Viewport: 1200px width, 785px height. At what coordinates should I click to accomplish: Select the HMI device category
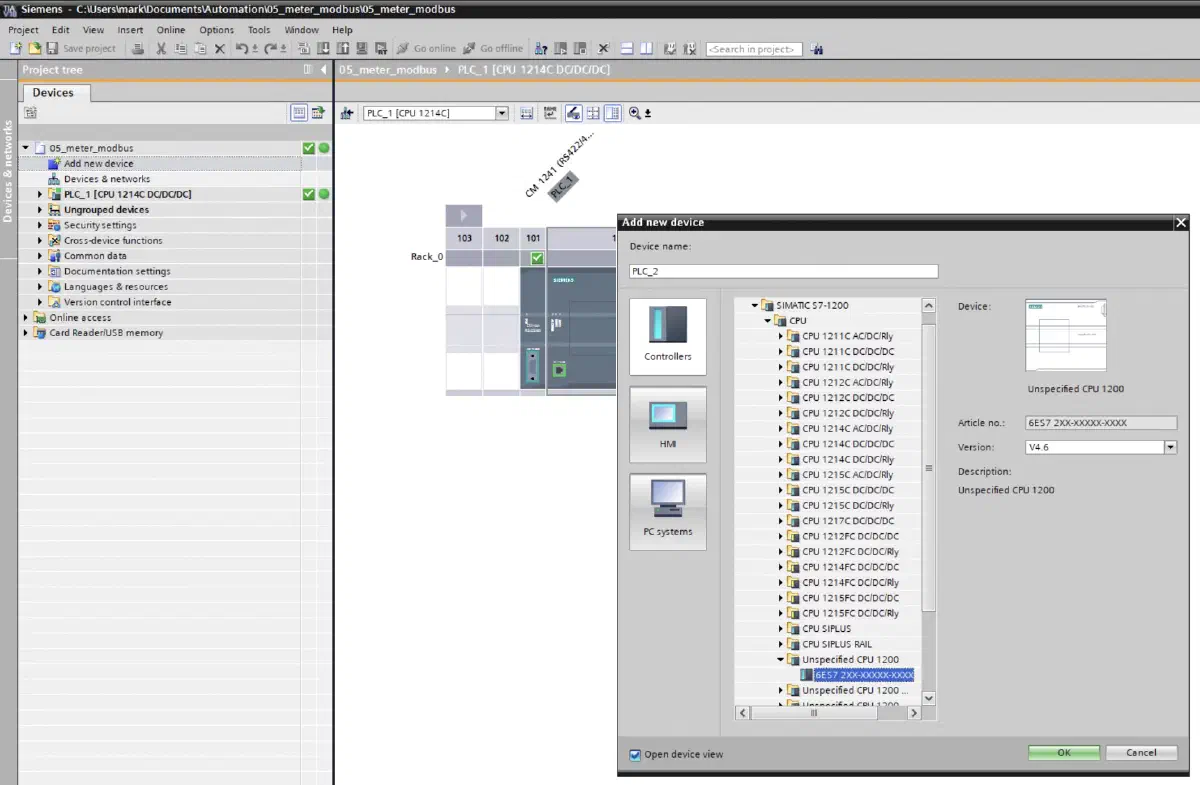668,424
